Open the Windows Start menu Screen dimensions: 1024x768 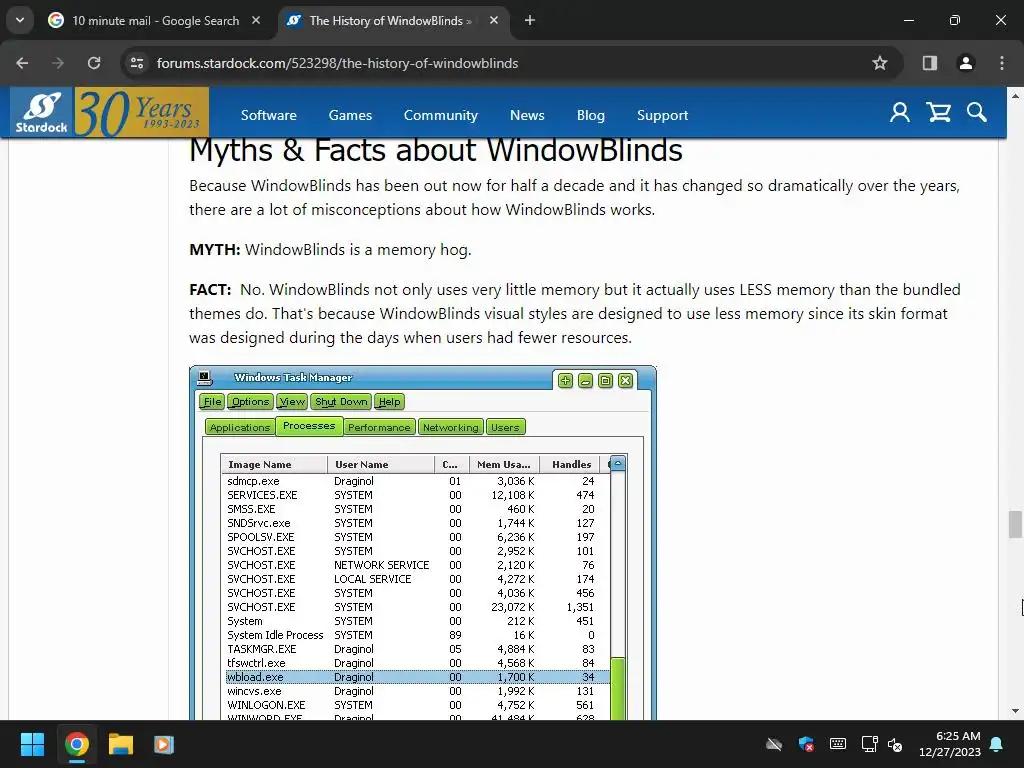[x=32, y=744]
